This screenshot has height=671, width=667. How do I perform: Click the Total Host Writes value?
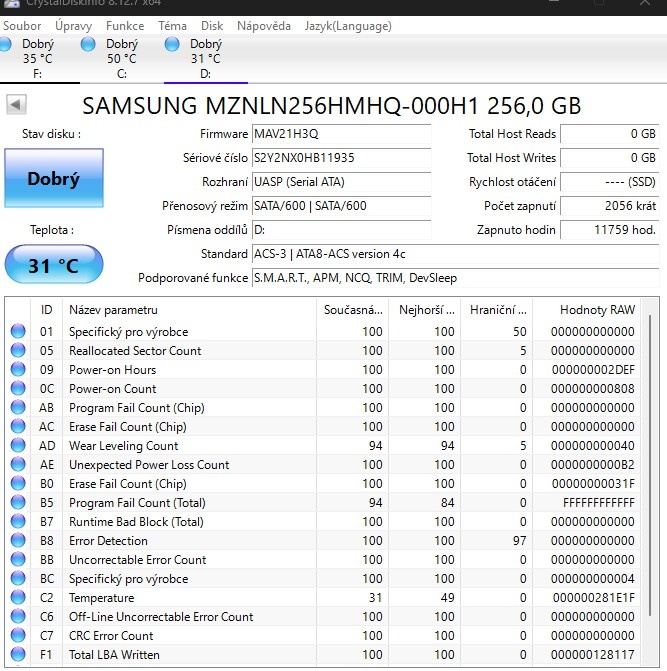610,158
